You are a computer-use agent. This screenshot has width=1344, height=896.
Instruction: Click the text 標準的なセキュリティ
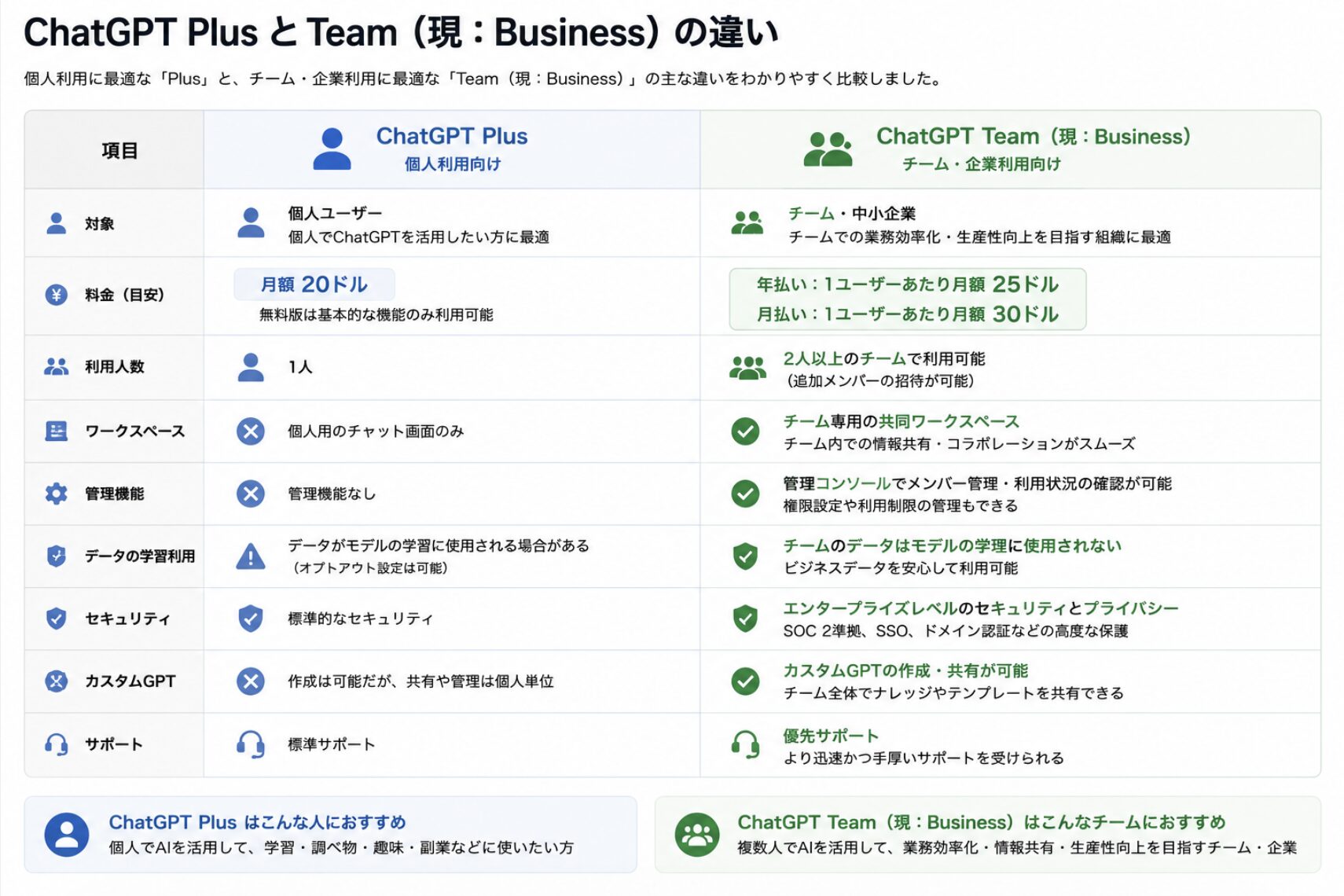point(361,619)
